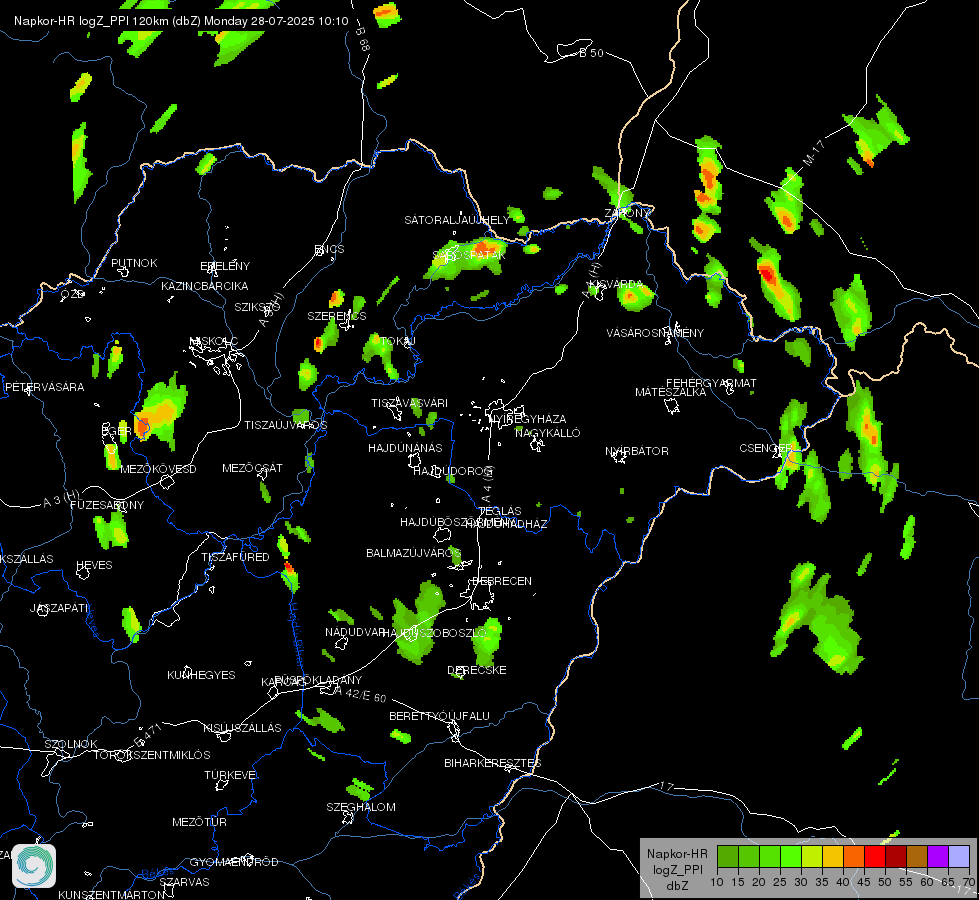
Task: Click the HAJDUSZOBOSZLO town label
Action: (x=433, y=633)
